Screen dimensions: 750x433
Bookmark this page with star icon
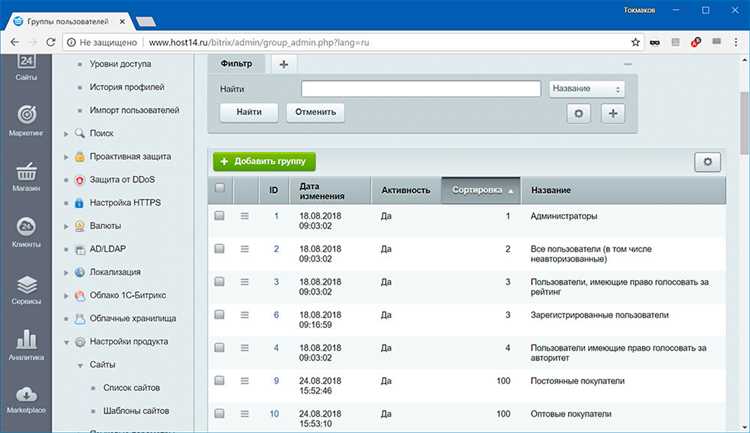pos(635,43)
